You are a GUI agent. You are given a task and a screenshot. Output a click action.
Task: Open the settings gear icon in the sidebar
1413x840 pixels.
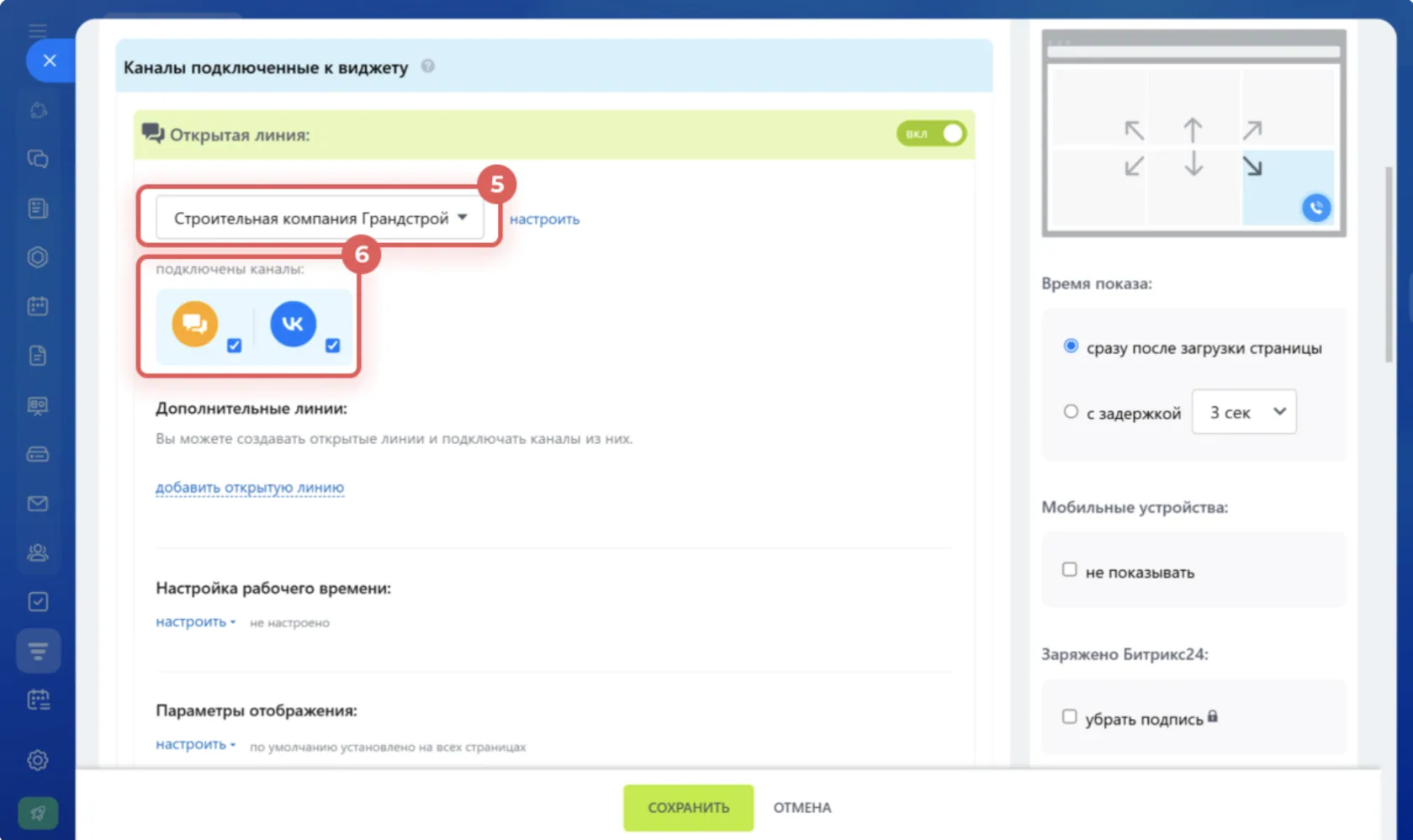pos(38,760)
